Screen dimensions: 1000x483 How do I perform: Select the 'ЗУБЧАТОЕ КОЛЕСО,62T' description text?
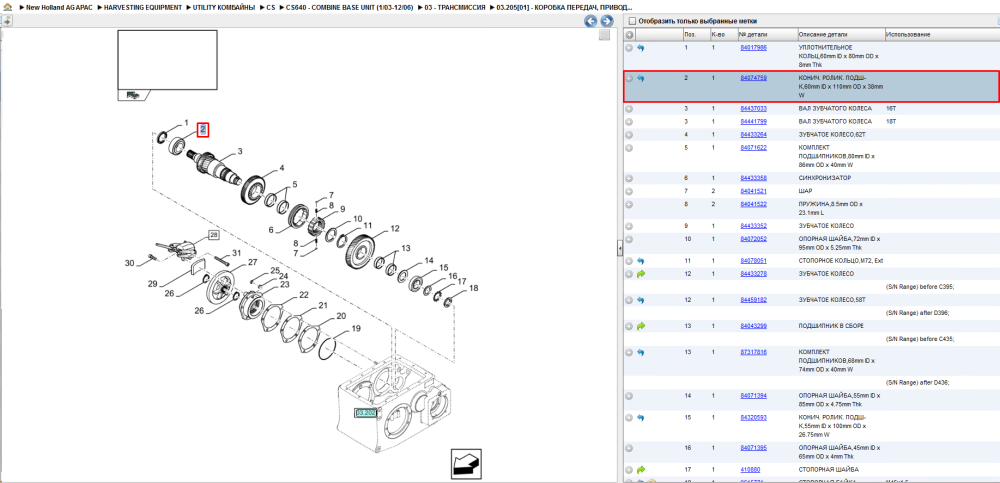pyautogui.click(x=830, y=135)
